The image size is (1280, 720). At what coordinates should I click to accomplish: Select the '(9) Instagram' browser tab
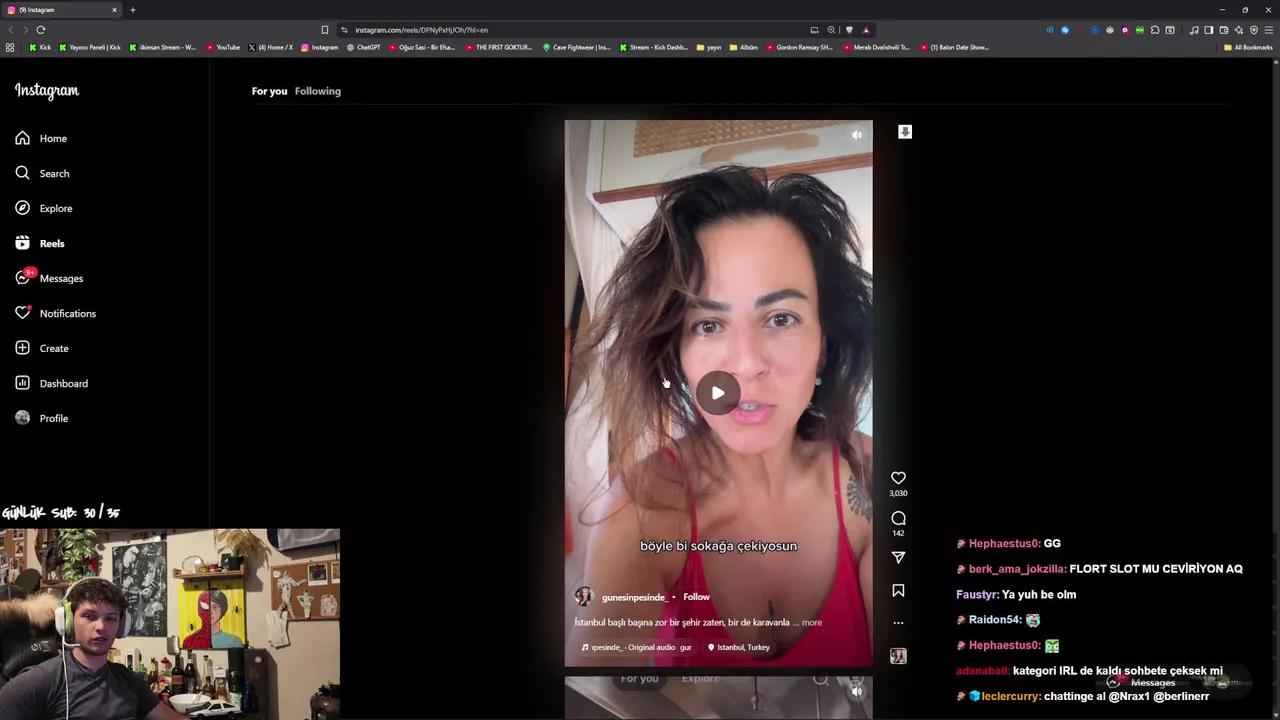coord(62,10)
